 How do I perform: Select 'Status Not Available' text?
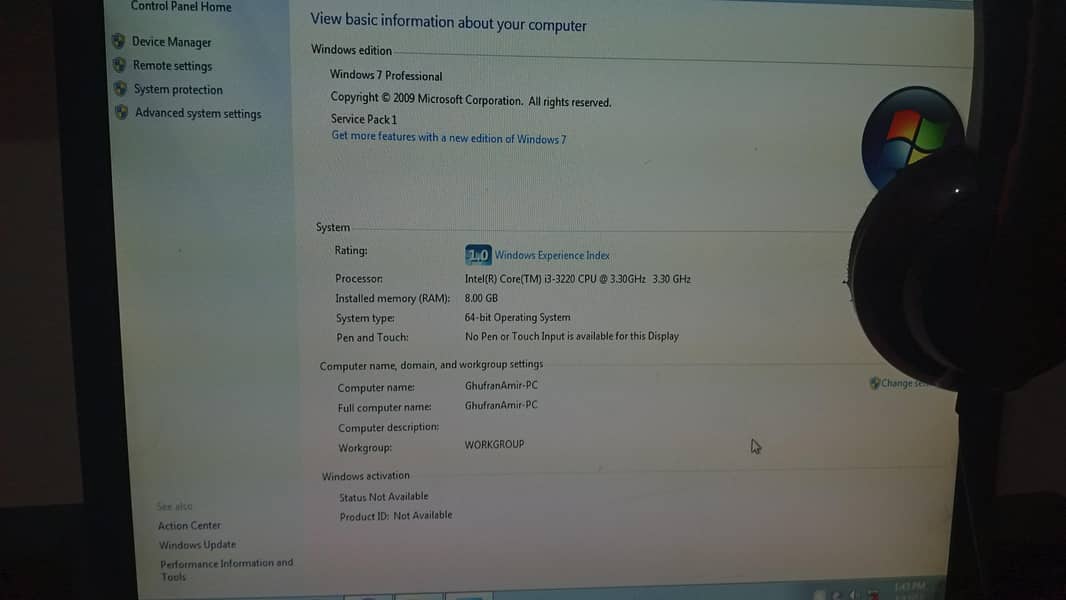383,497
